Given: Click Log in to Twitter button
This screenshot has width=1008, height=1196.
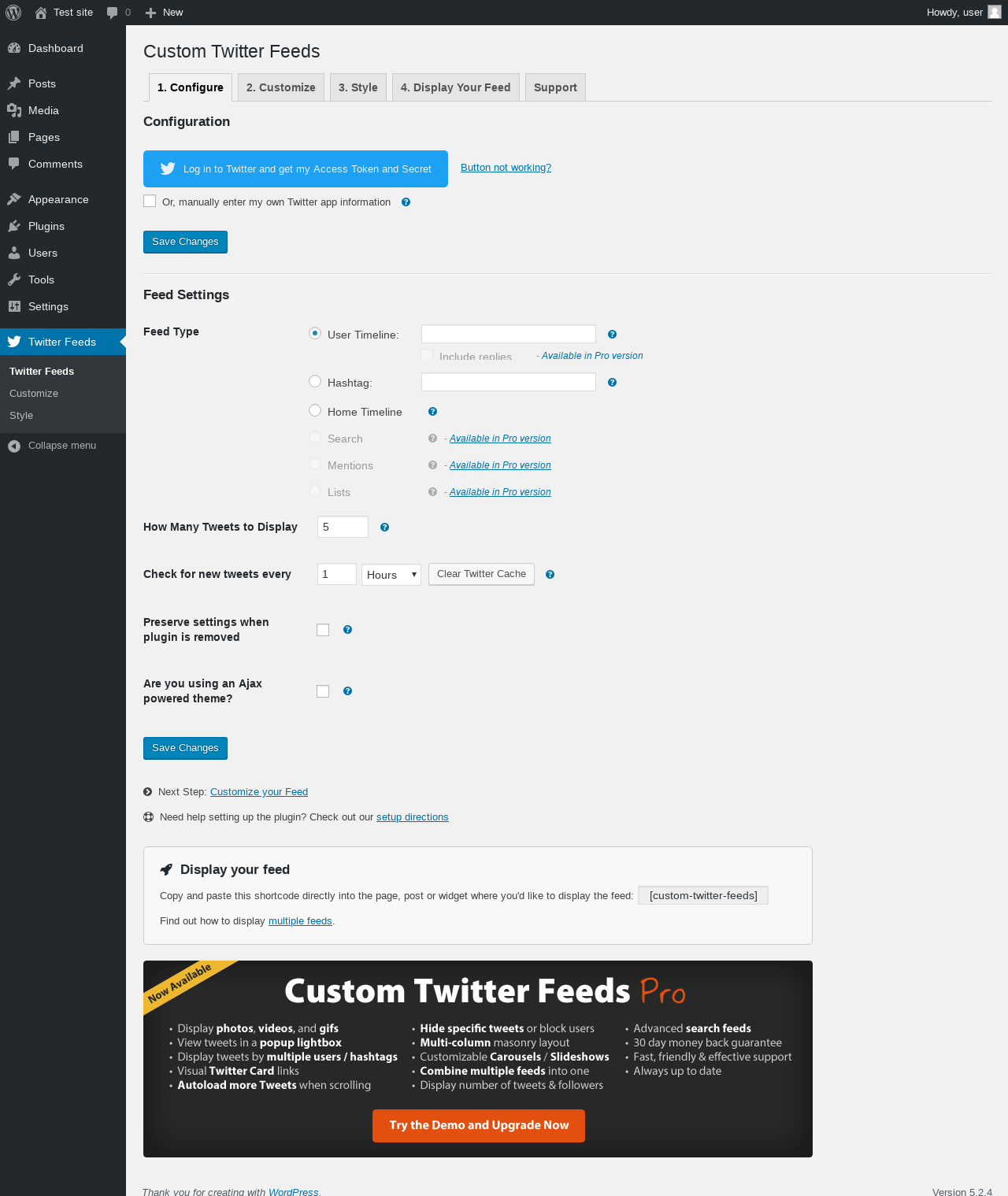Looking at the screenshot, I should click(x=295, y=168).
